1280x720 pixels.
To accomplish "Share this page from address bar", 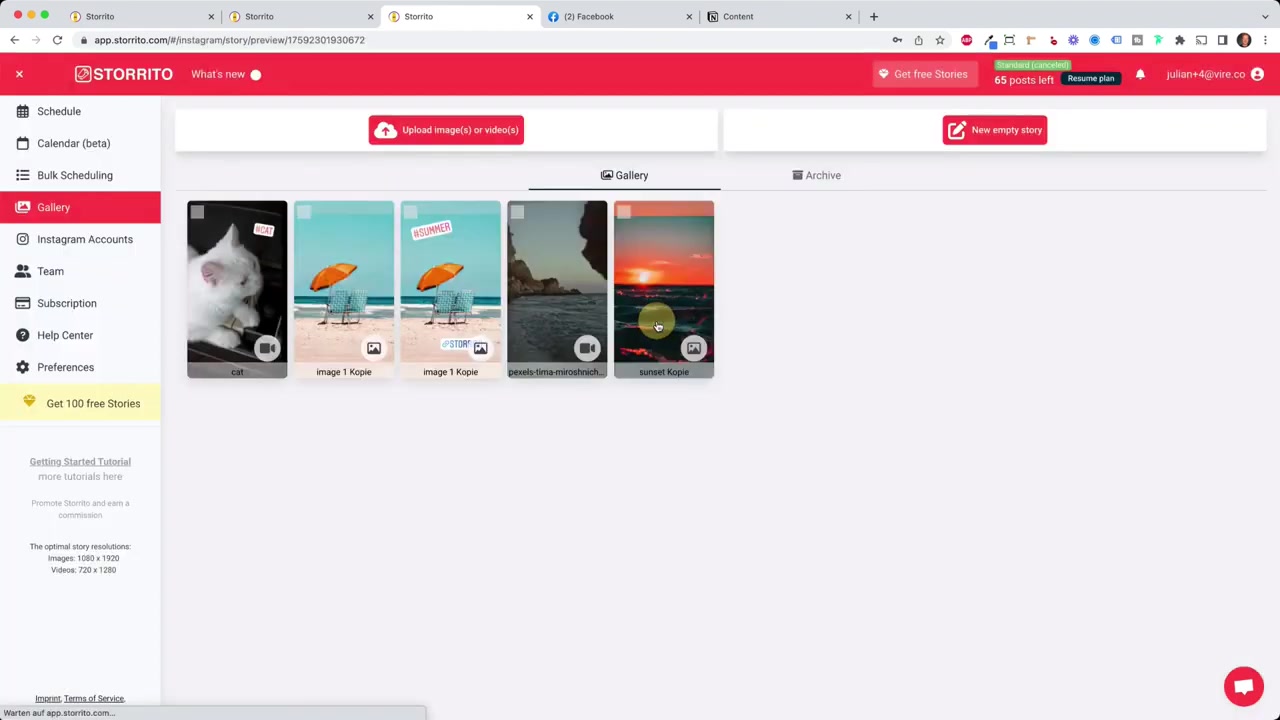I will click(918, 40).
